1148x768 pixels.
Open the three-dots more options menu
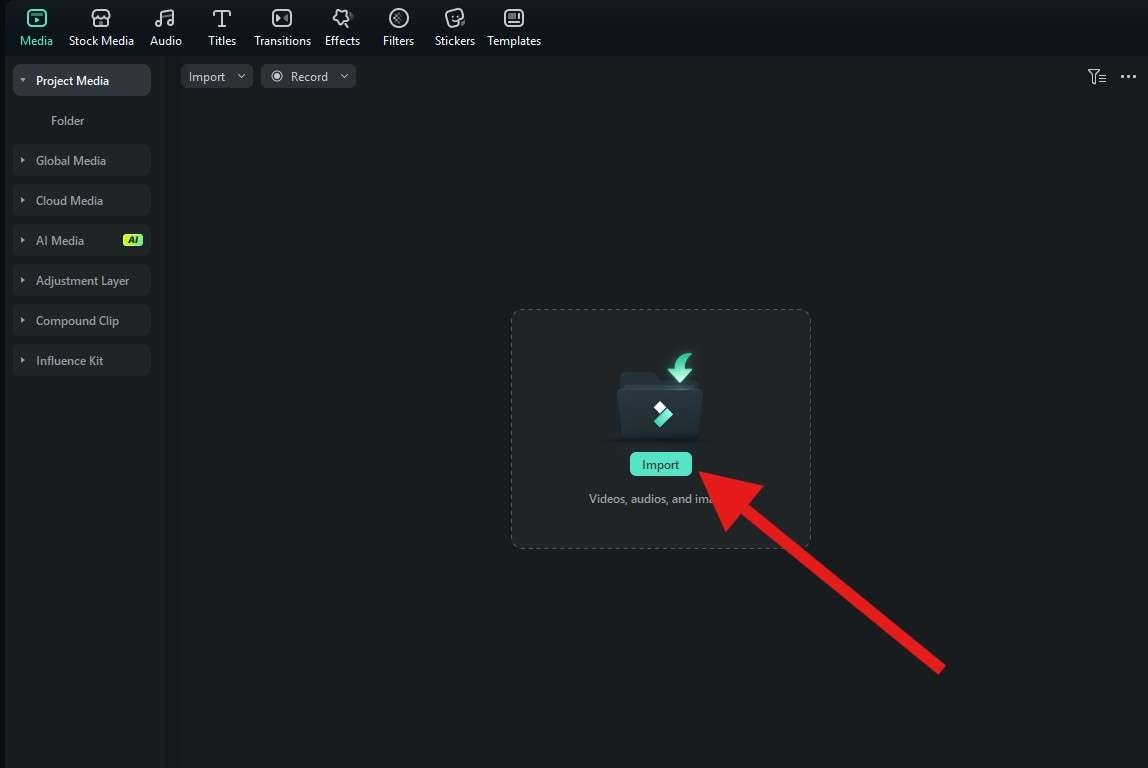pyautogui.click(x=1128, y=76)
